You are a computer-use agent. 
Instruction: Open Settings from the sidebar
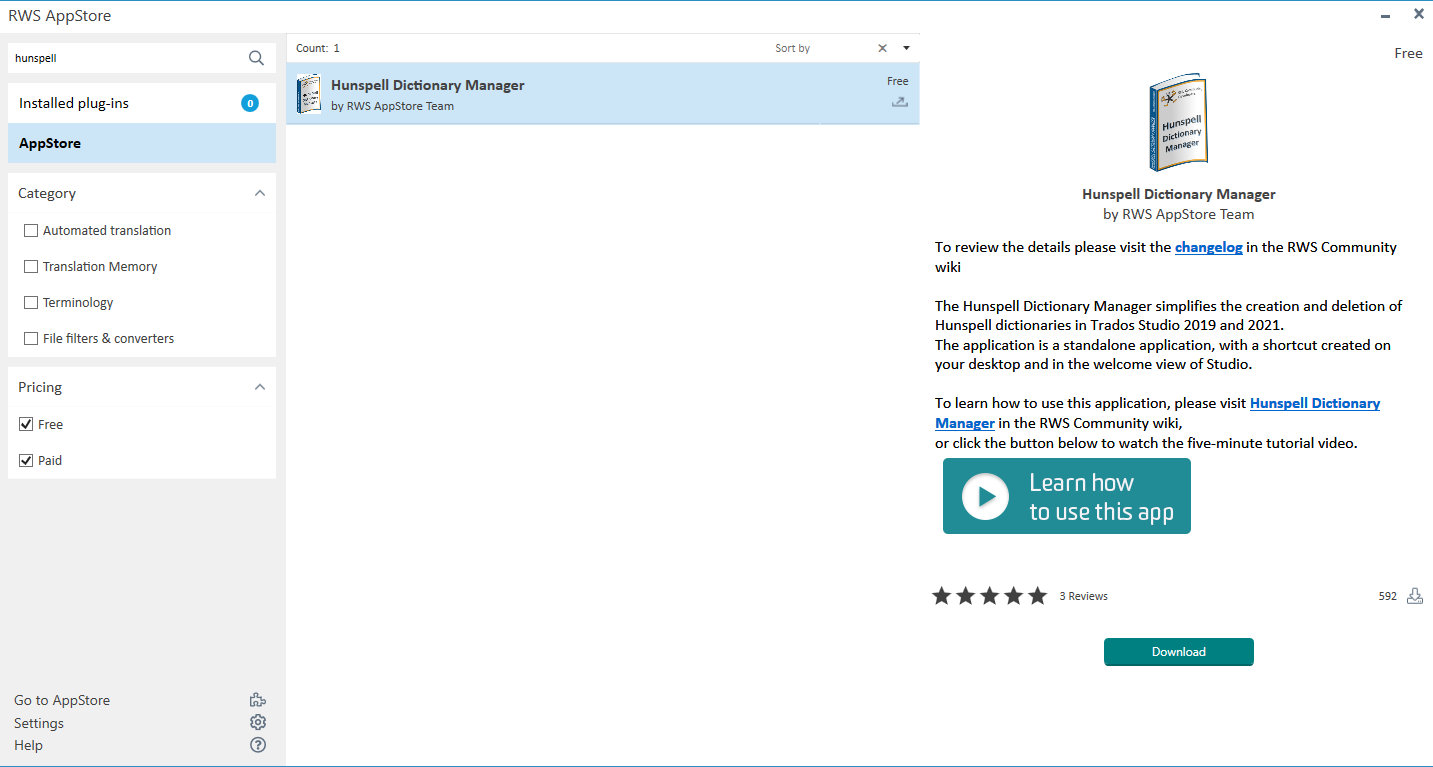(39, 723)
